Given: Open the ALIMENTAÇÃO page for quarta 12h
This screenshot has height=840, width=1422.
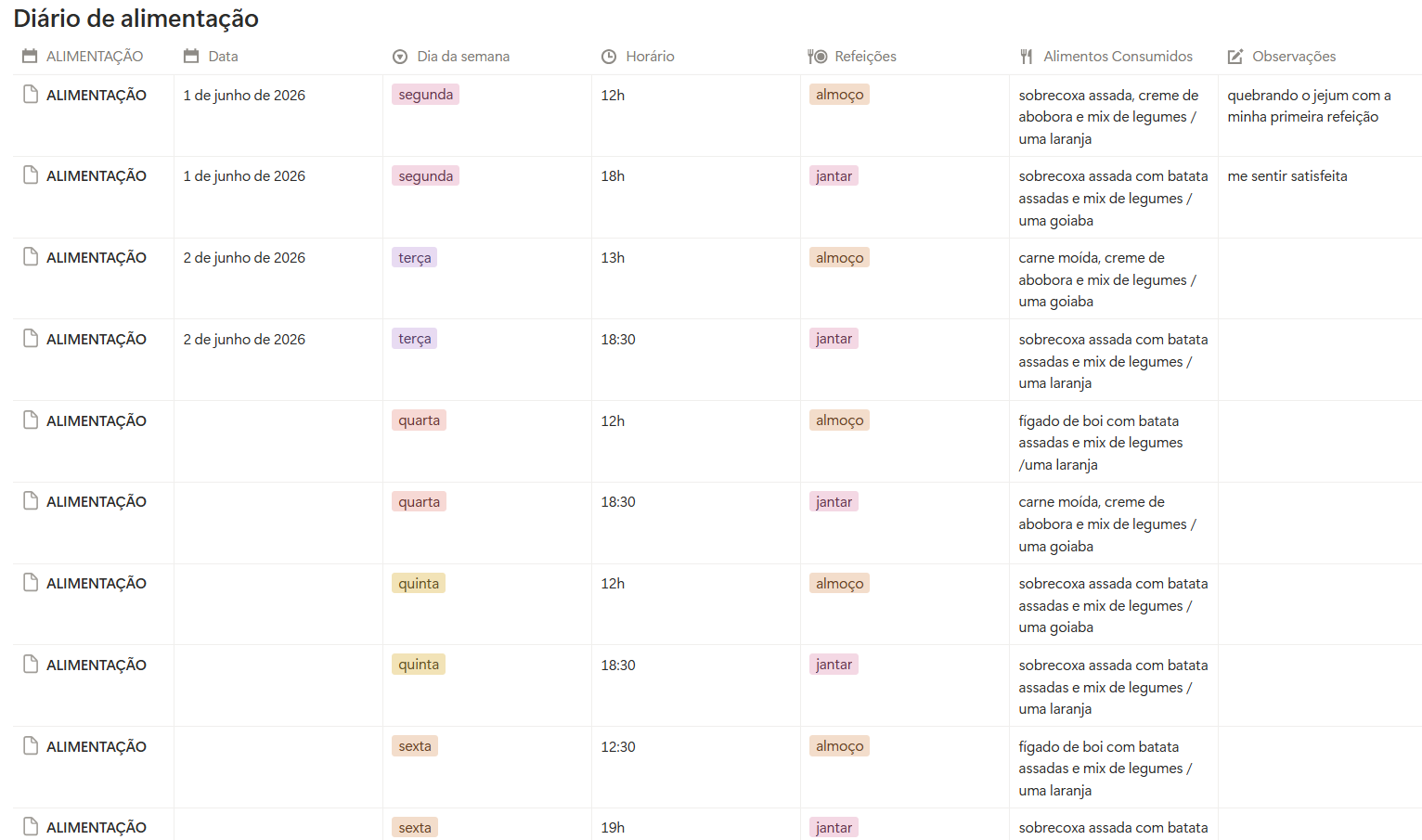Looking at the screenshot, I should coord(97,421).
